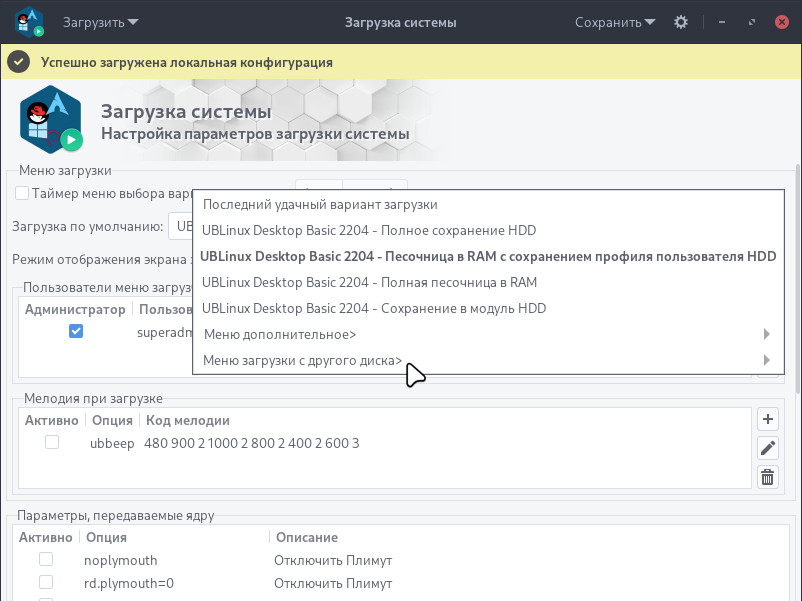Minimize the window

coord(722,22)
